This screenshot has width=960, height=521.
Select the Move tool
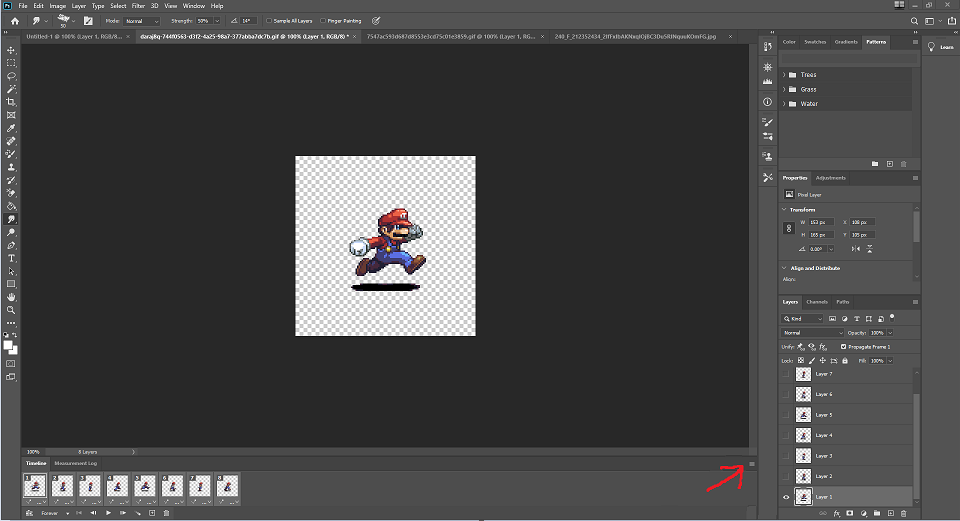11,50
